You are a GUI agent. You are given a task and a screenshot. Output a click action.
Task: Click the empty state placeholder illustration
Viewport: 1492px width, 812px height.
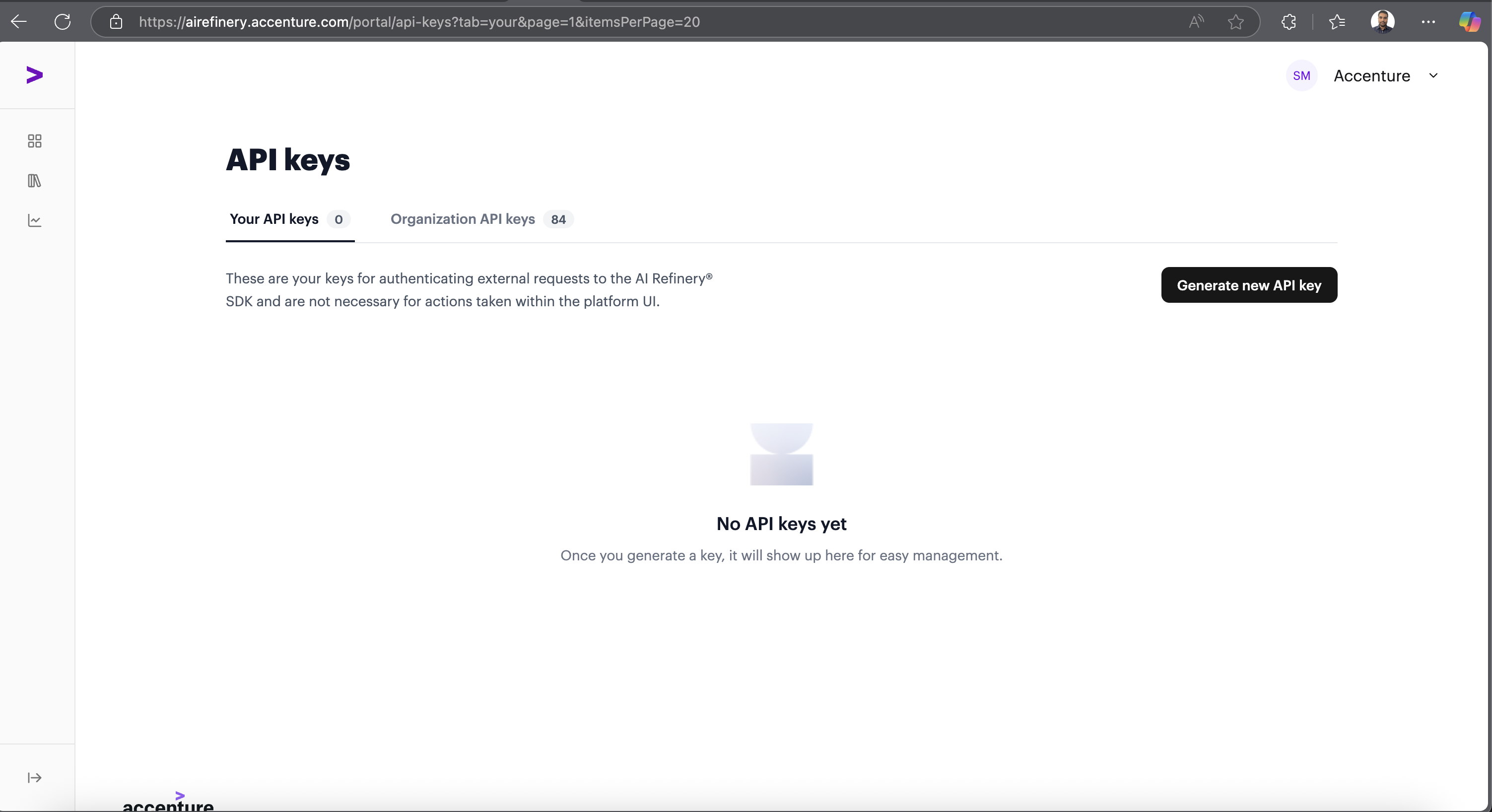tap(781, 454)
